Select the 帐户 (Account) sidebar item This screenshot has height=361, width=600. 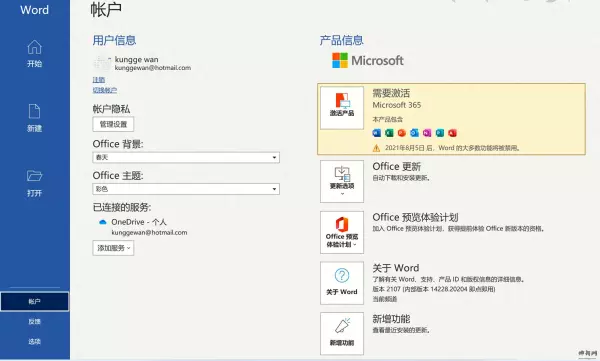[x=34, y=301]
